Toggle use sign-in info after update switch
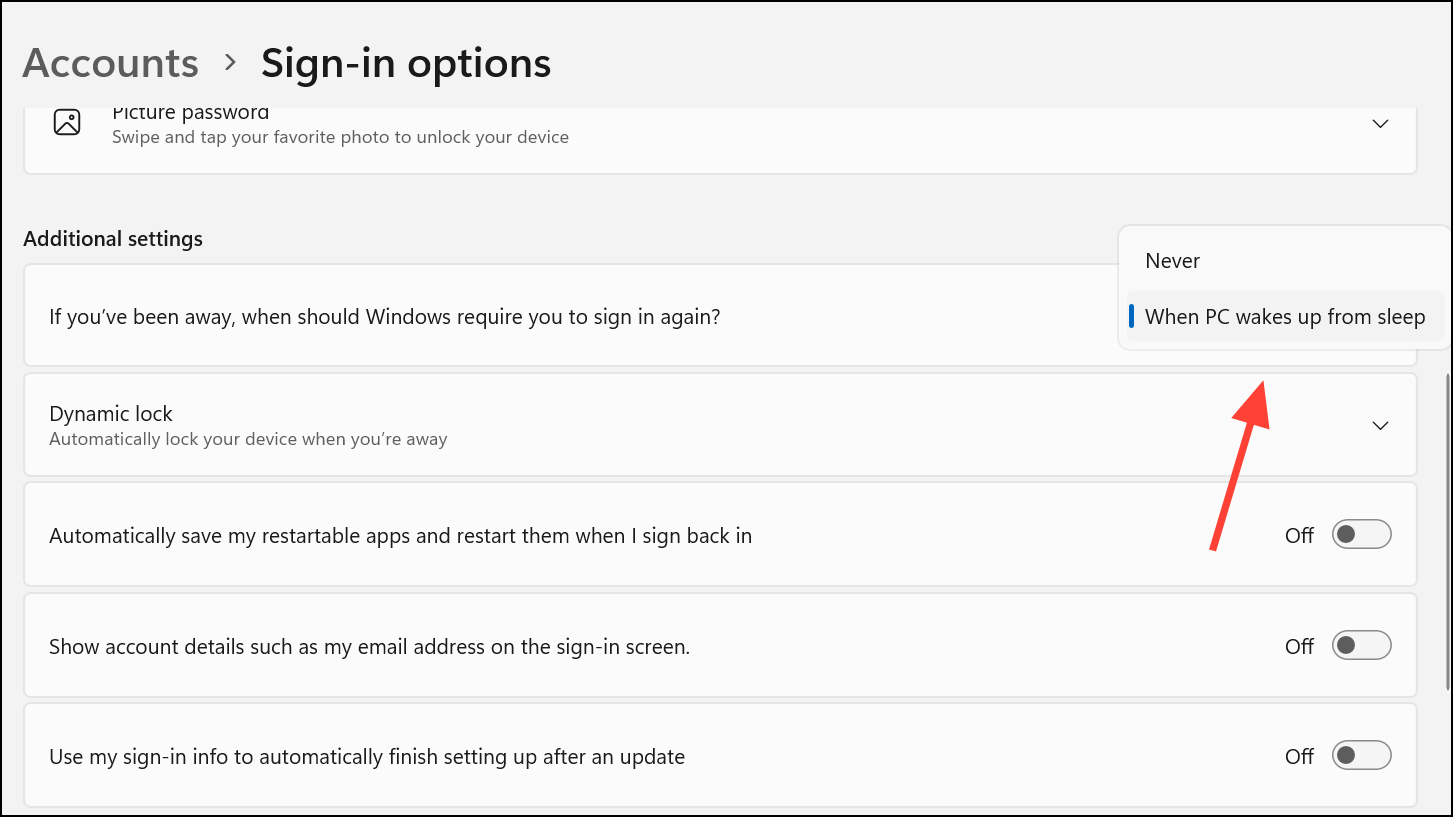Image resolution: width=1453 pixels, height=817 pixels. coord(1361,756)
